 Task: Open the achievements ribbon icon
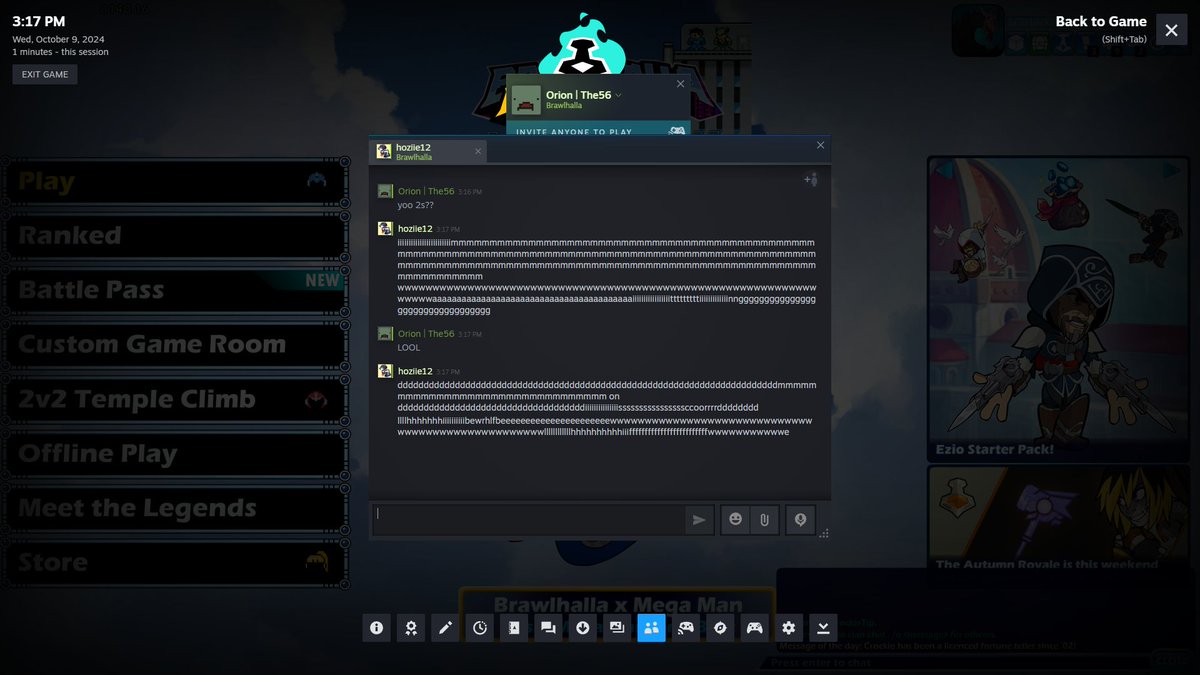411,628
